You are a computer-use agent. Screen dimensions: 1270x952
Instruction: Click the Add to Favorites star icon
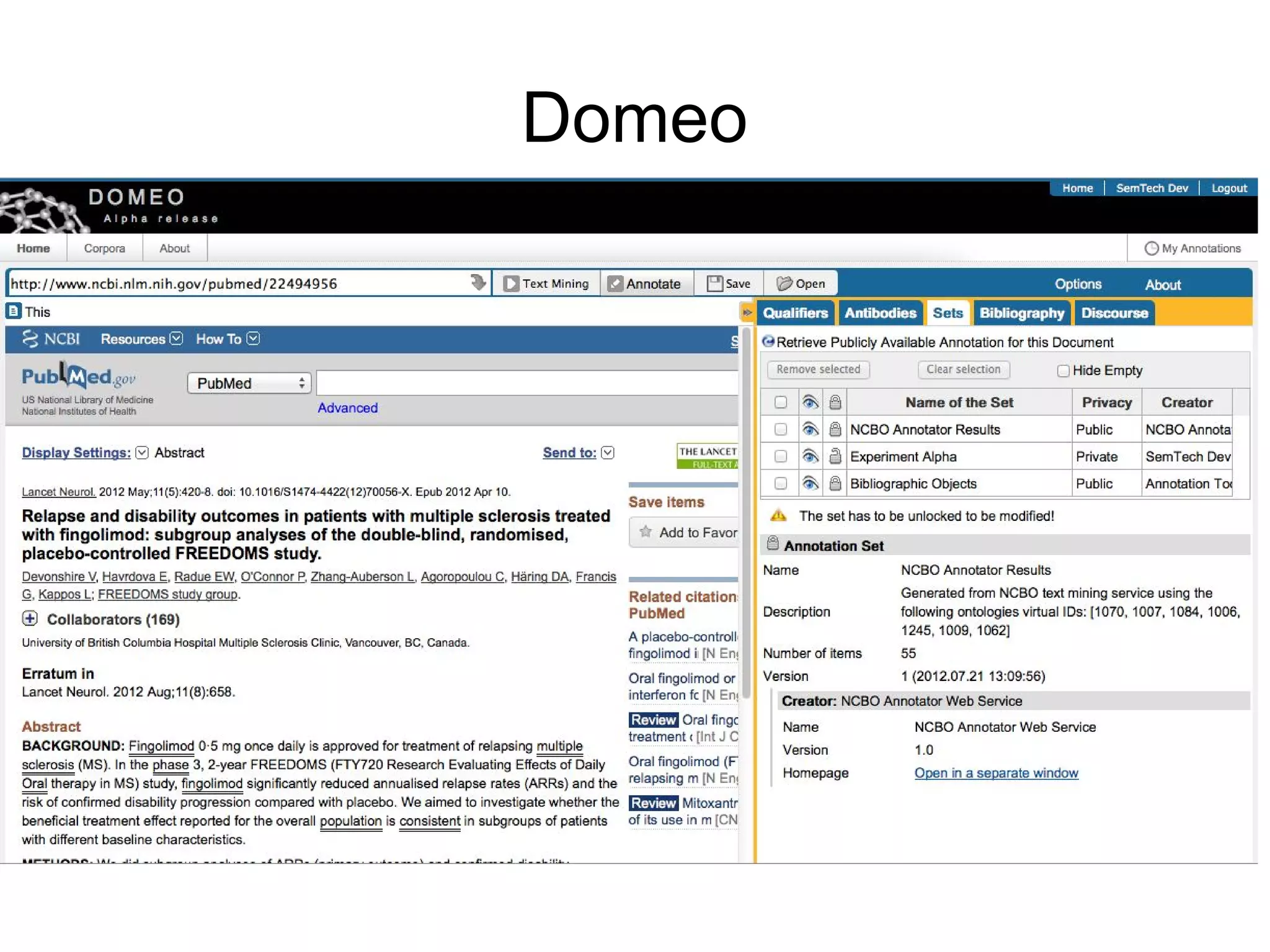pos(646,532)
